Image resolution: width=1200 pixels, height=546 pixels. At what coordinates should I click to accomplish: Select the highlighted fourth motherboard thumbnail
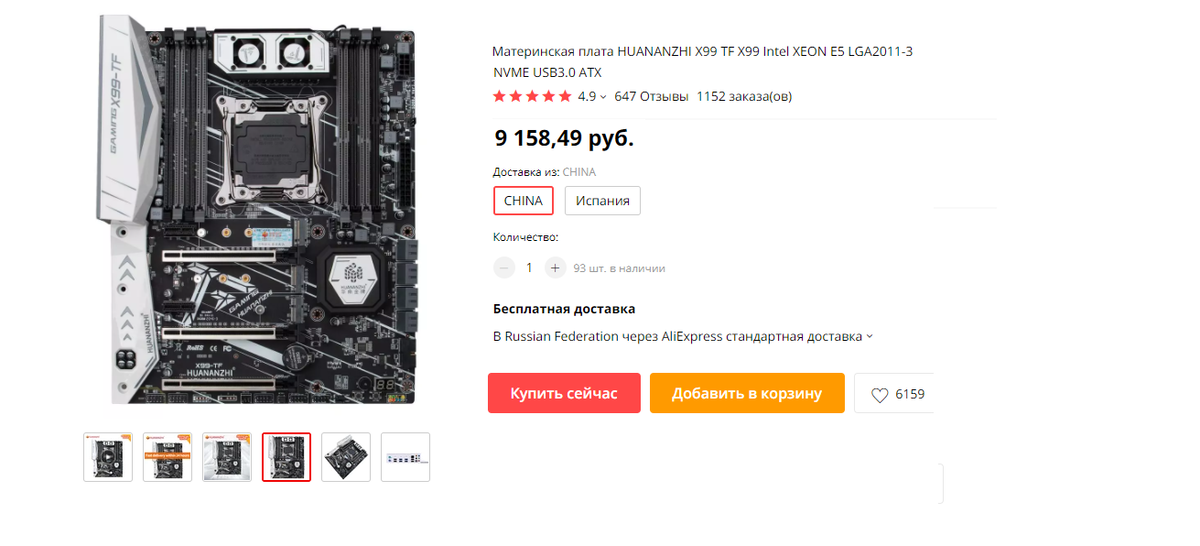coord(286,457)
